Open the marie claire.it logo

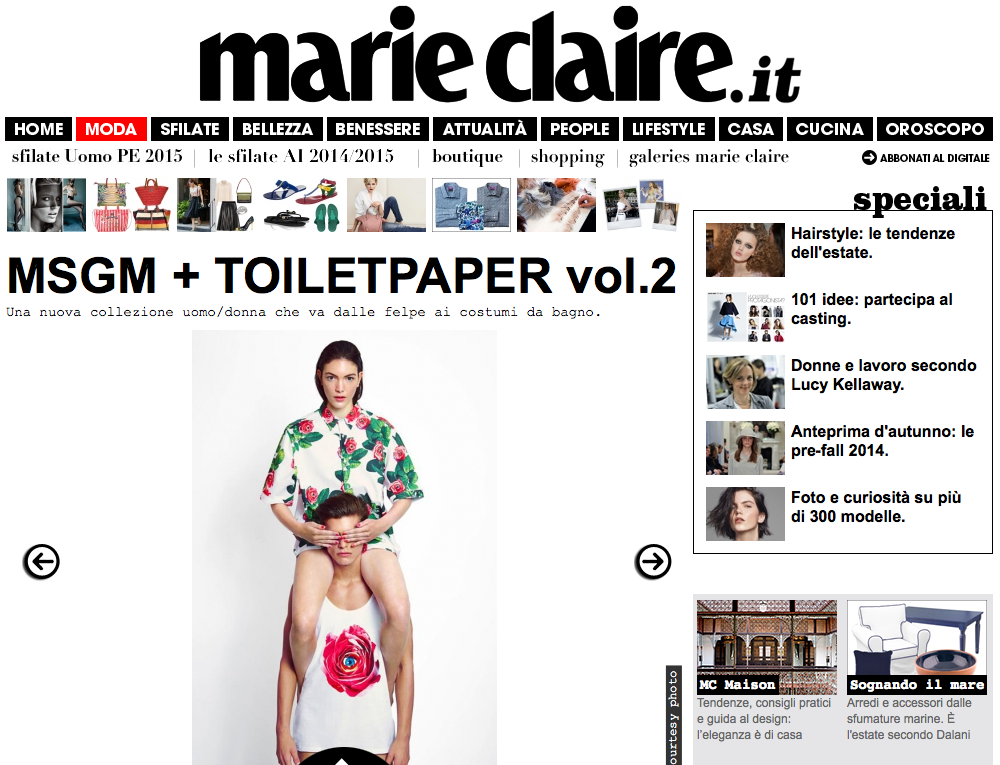(x=500, y=56)
